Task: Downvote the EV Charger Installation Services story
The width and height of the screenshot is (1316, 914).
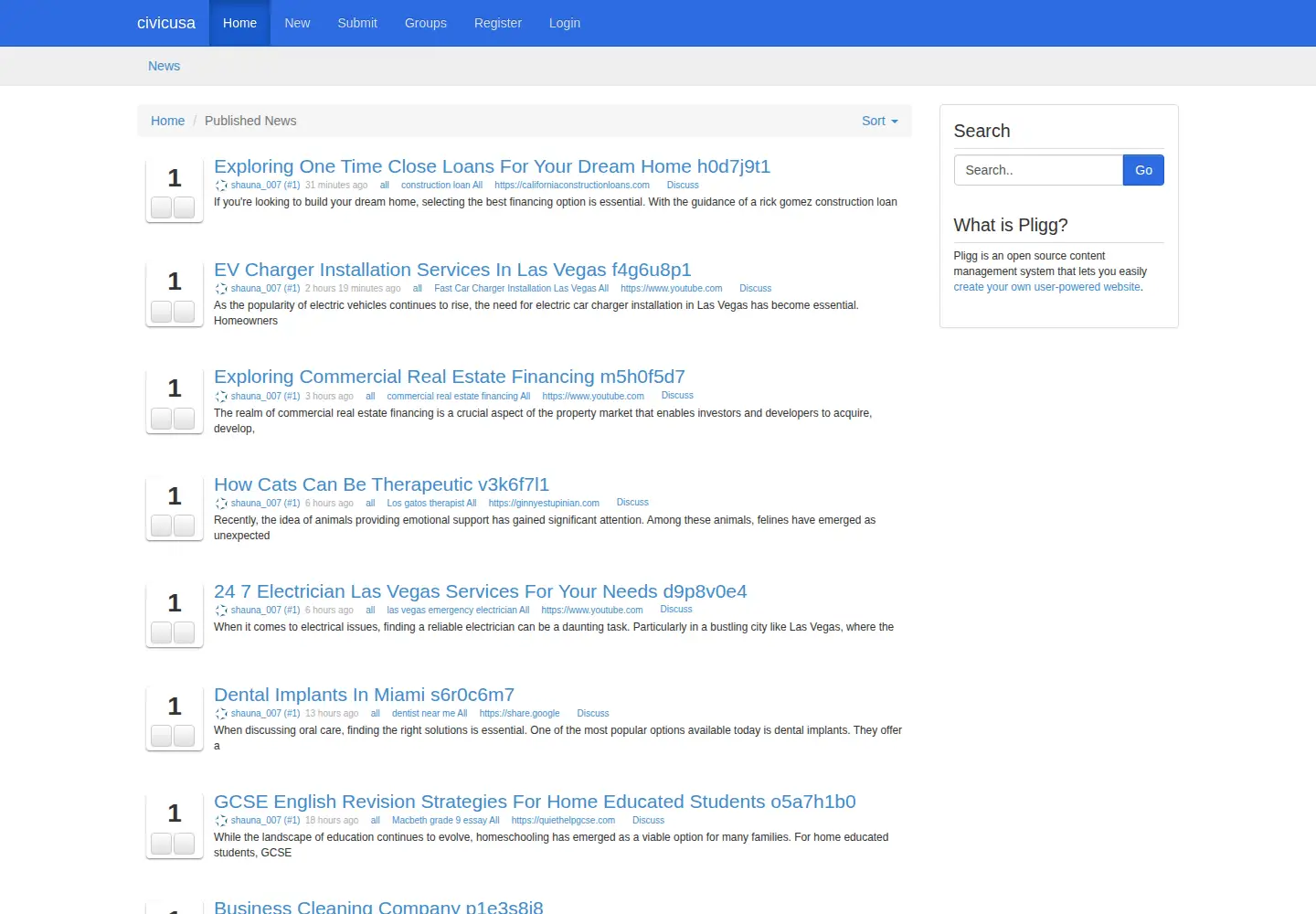Action: point(185,312)
